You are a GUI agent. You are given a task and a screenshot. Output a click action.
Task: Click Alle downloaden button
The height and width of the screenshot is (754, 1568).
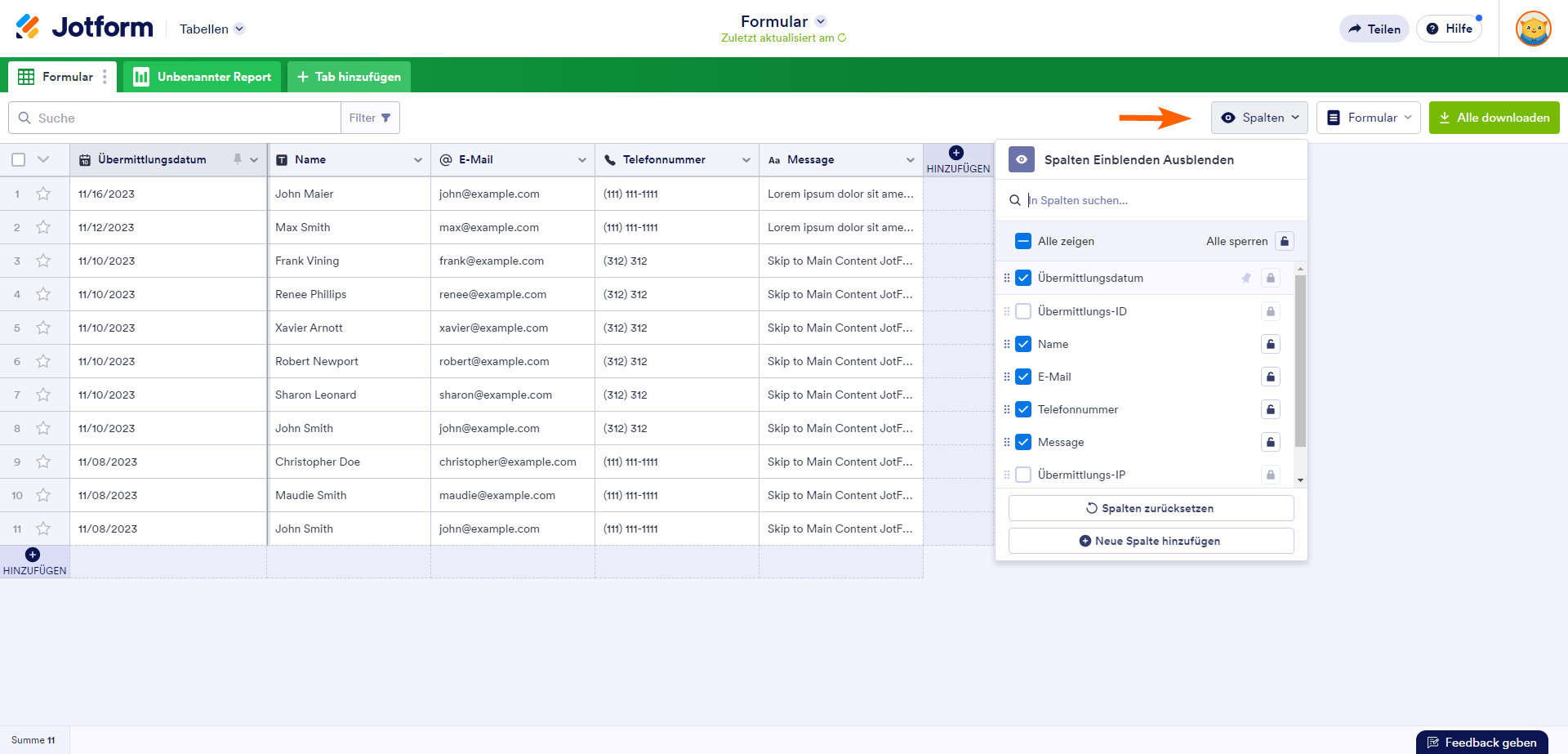pos(1494,118)
